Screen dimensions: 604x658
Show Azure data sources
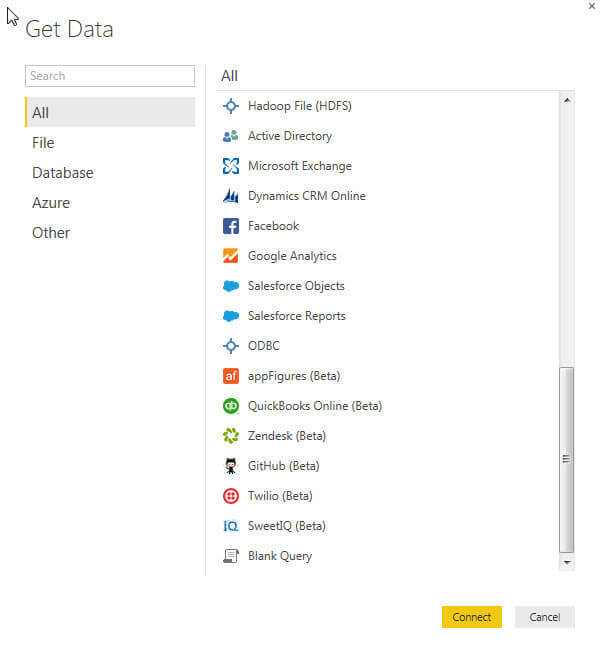[51, 203]
